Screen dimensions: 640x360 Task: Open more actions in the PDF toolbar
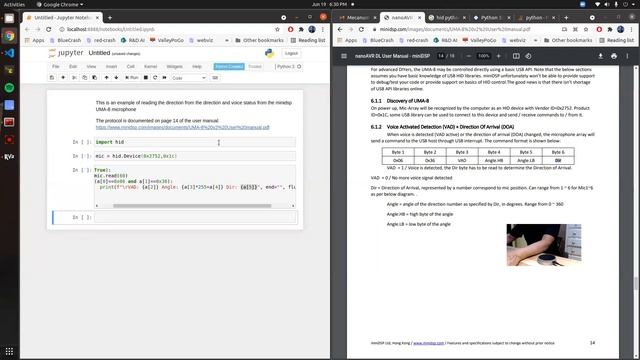pos(627,56)
